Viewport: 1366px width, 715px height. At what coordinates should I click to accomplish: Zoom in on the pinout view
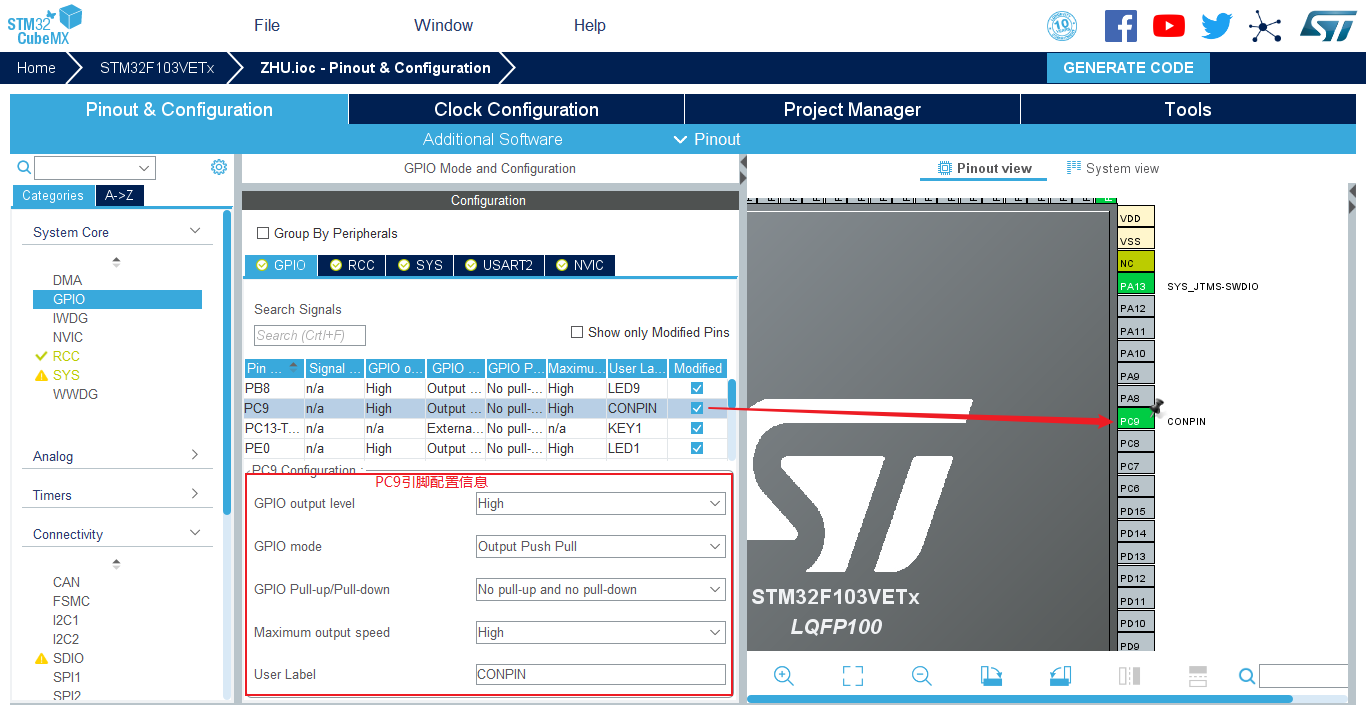point(784,676)
